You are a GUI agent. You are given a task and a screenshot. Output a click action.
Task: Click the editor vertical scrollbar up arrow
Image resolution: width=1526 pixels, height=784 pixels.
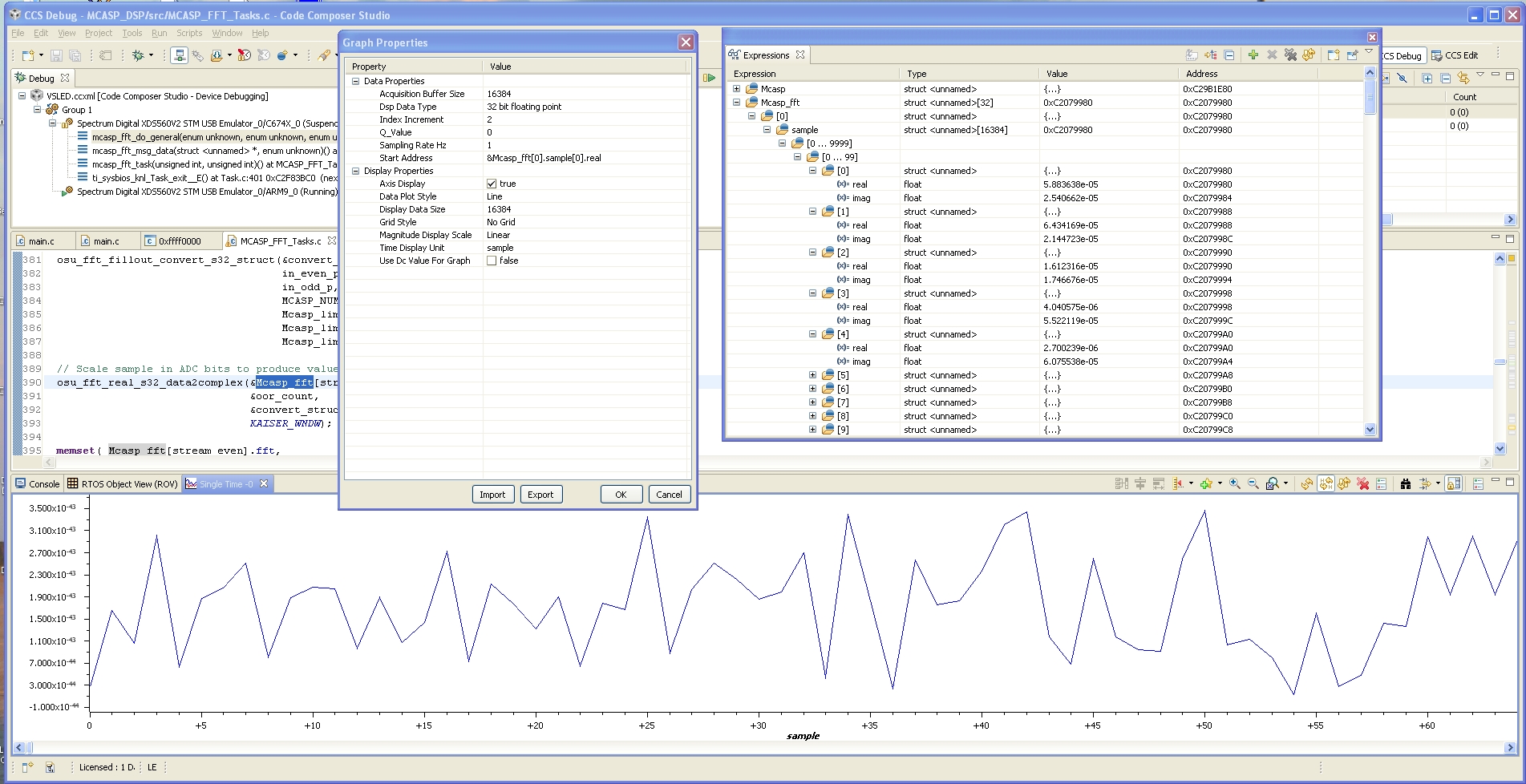coord(1500,259)
